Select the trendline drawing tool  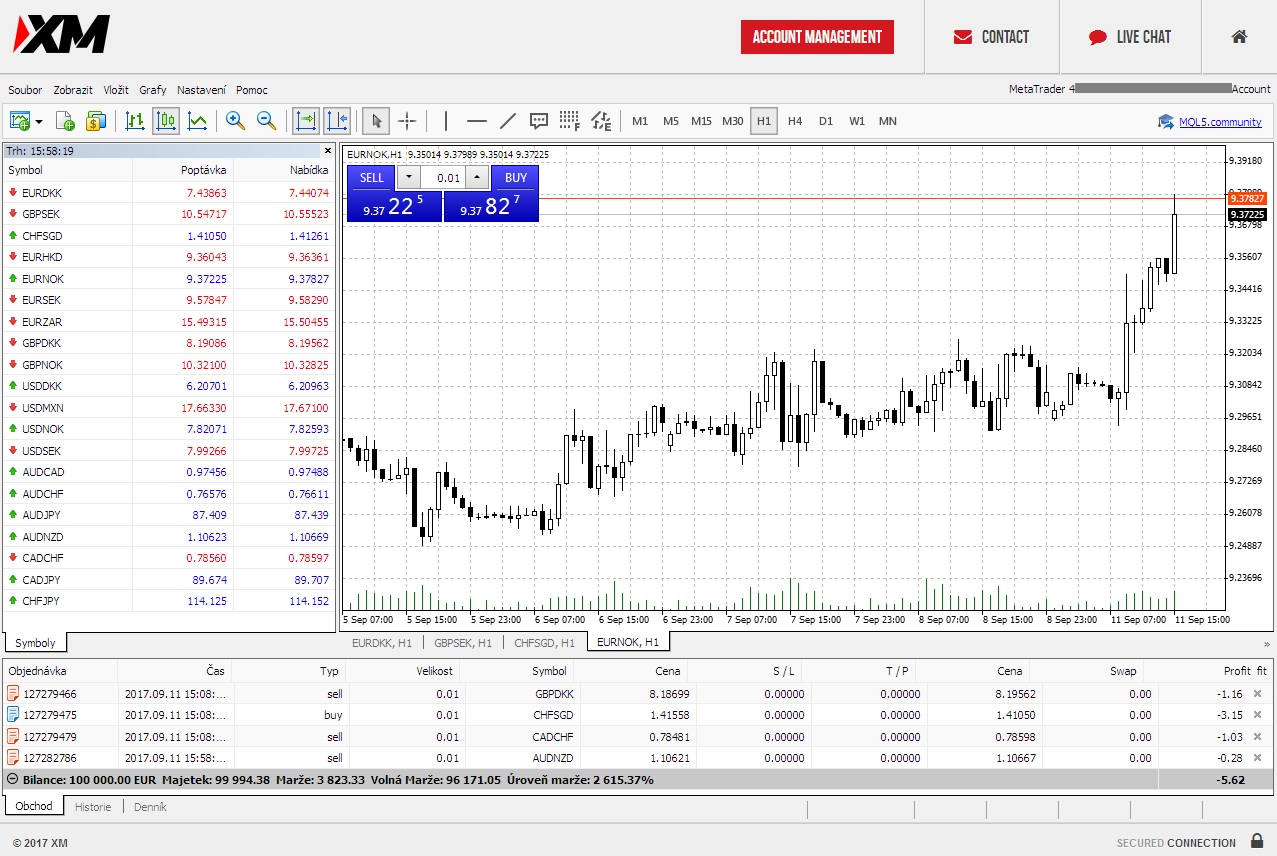[x=507, y=121]
